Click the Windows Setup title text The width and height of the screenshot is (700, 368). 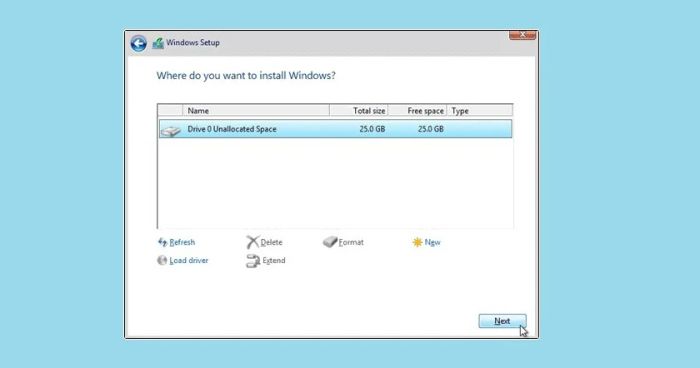click(x=193, y=42)
